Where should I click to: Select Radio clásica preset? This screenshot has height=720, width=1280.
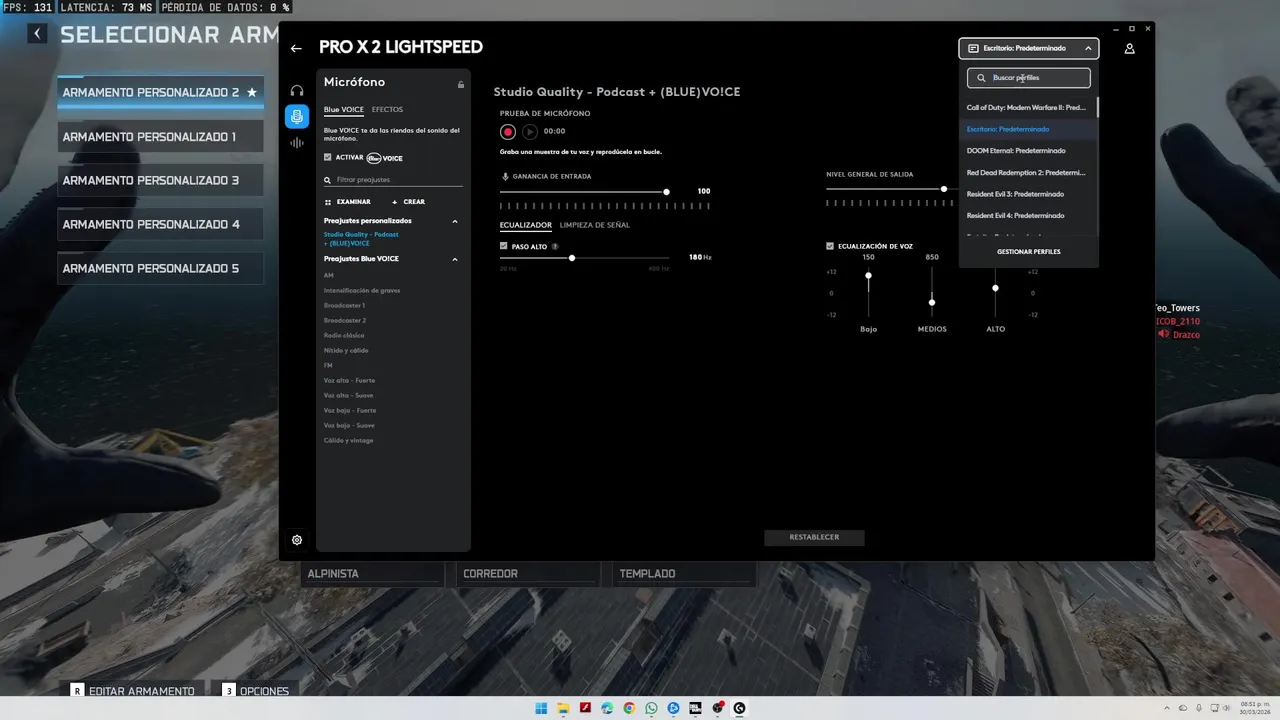coord(344,335)
